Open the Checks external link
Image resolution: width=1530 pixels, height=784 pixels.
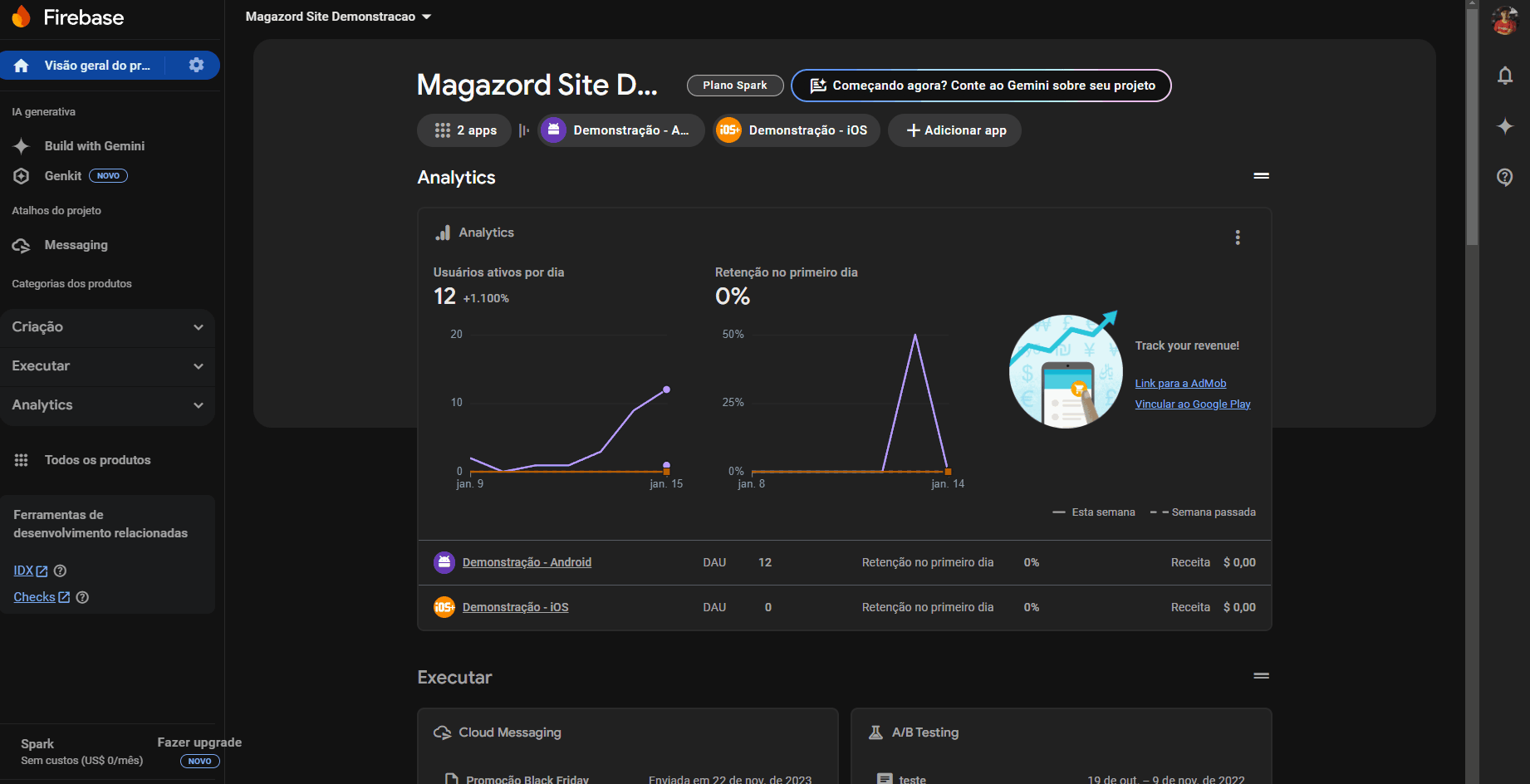tap(42, 597)
